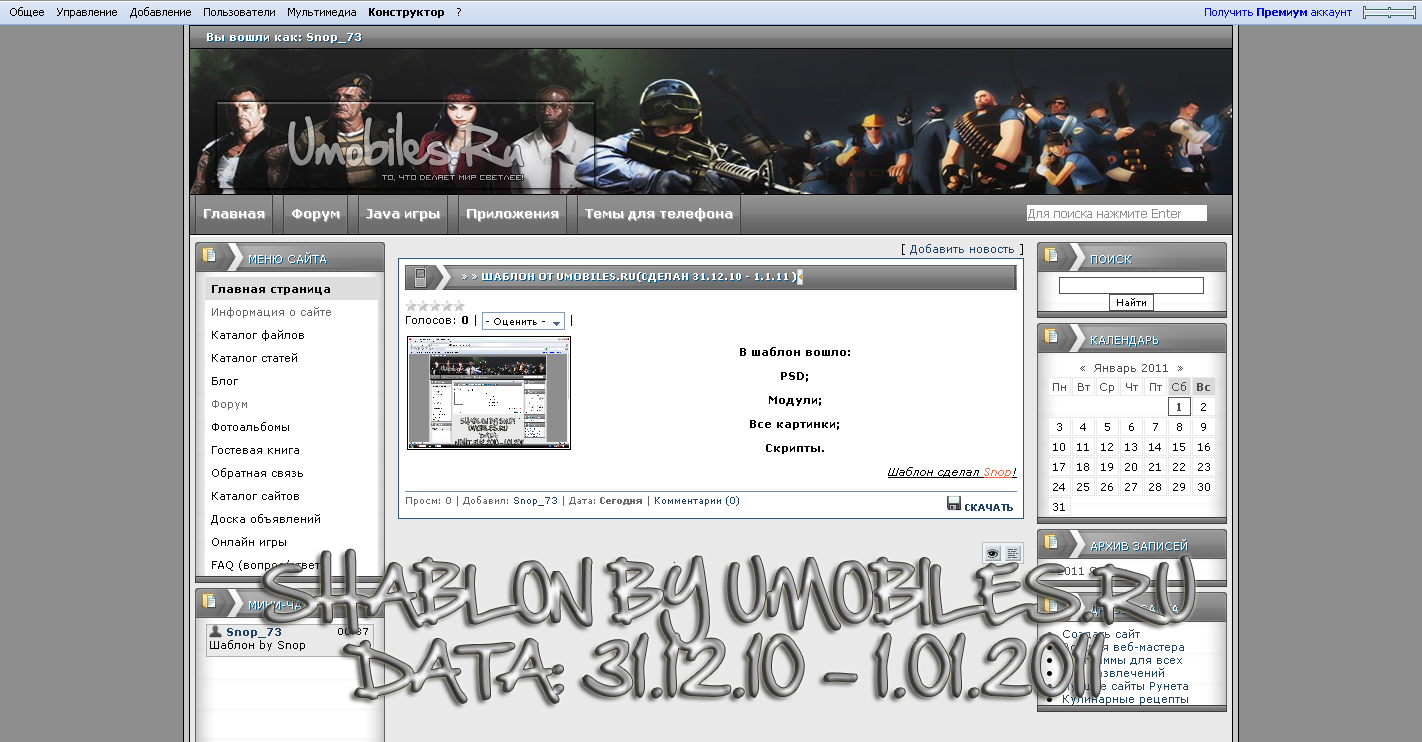The width and height of the screenshot is (1422, 742).
Task: Open the Общее menu
Action: (27, 12)
